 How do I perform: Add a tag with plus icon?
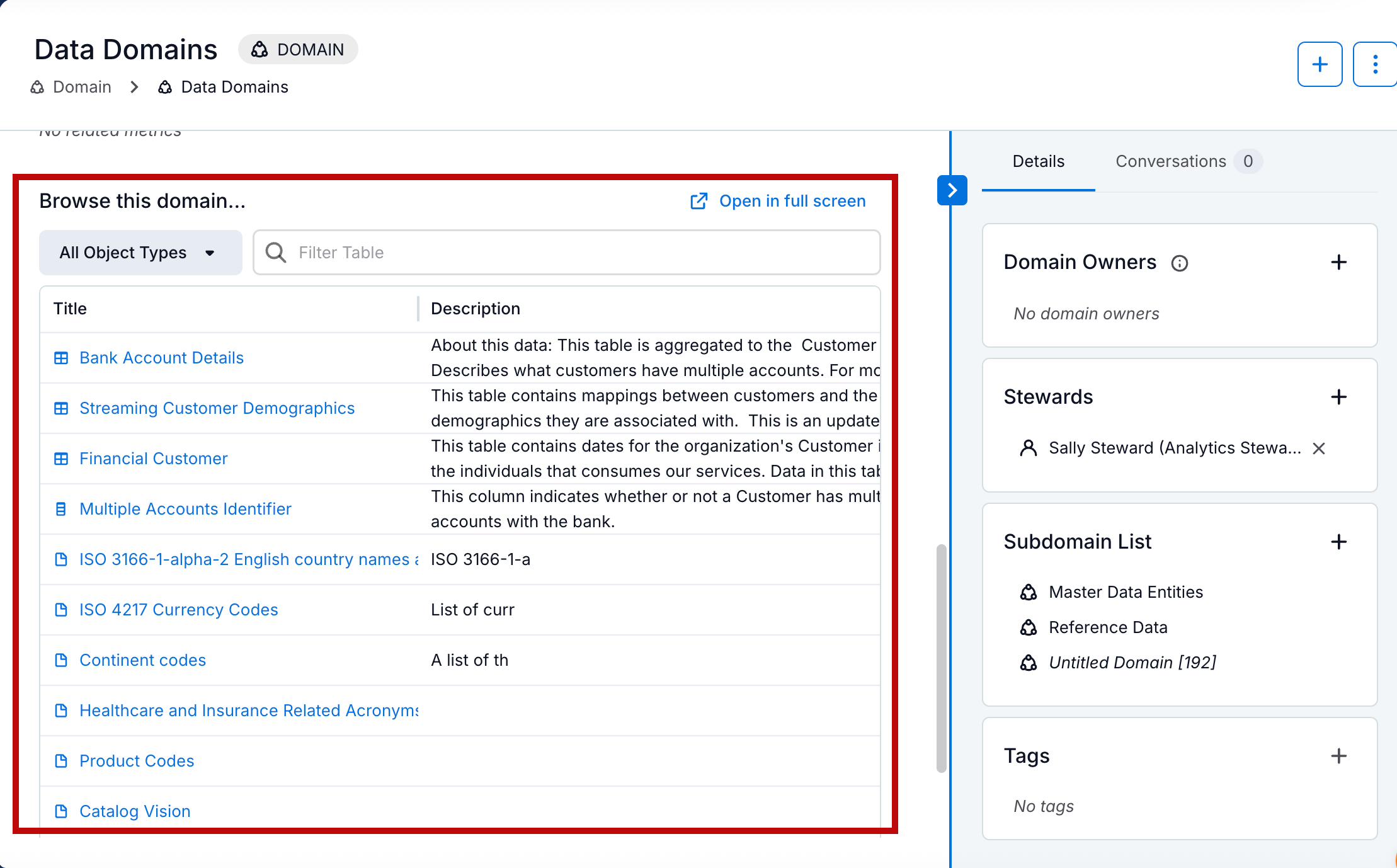tap(1338, 756)
